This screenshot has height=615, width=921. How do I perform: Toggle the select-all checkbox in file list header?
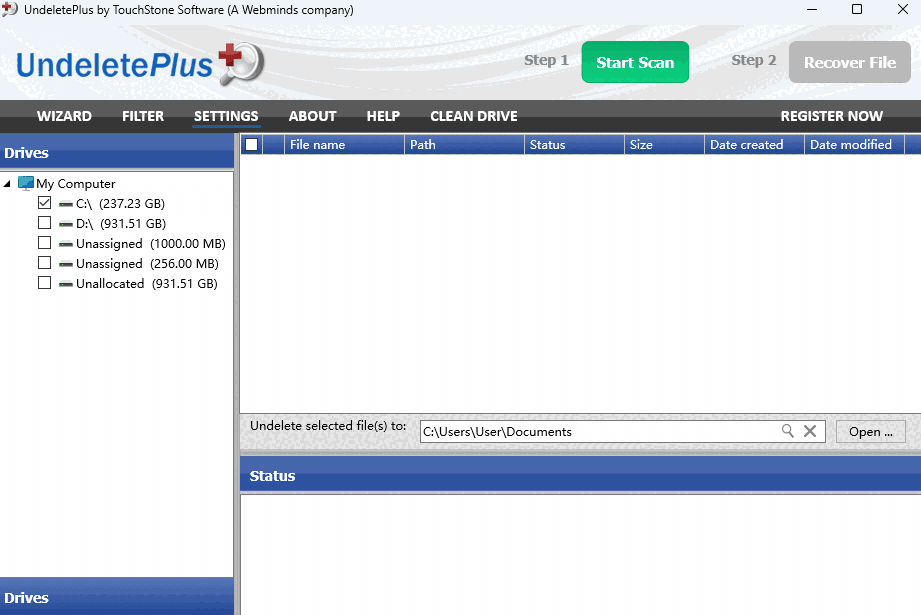[253, 144]
